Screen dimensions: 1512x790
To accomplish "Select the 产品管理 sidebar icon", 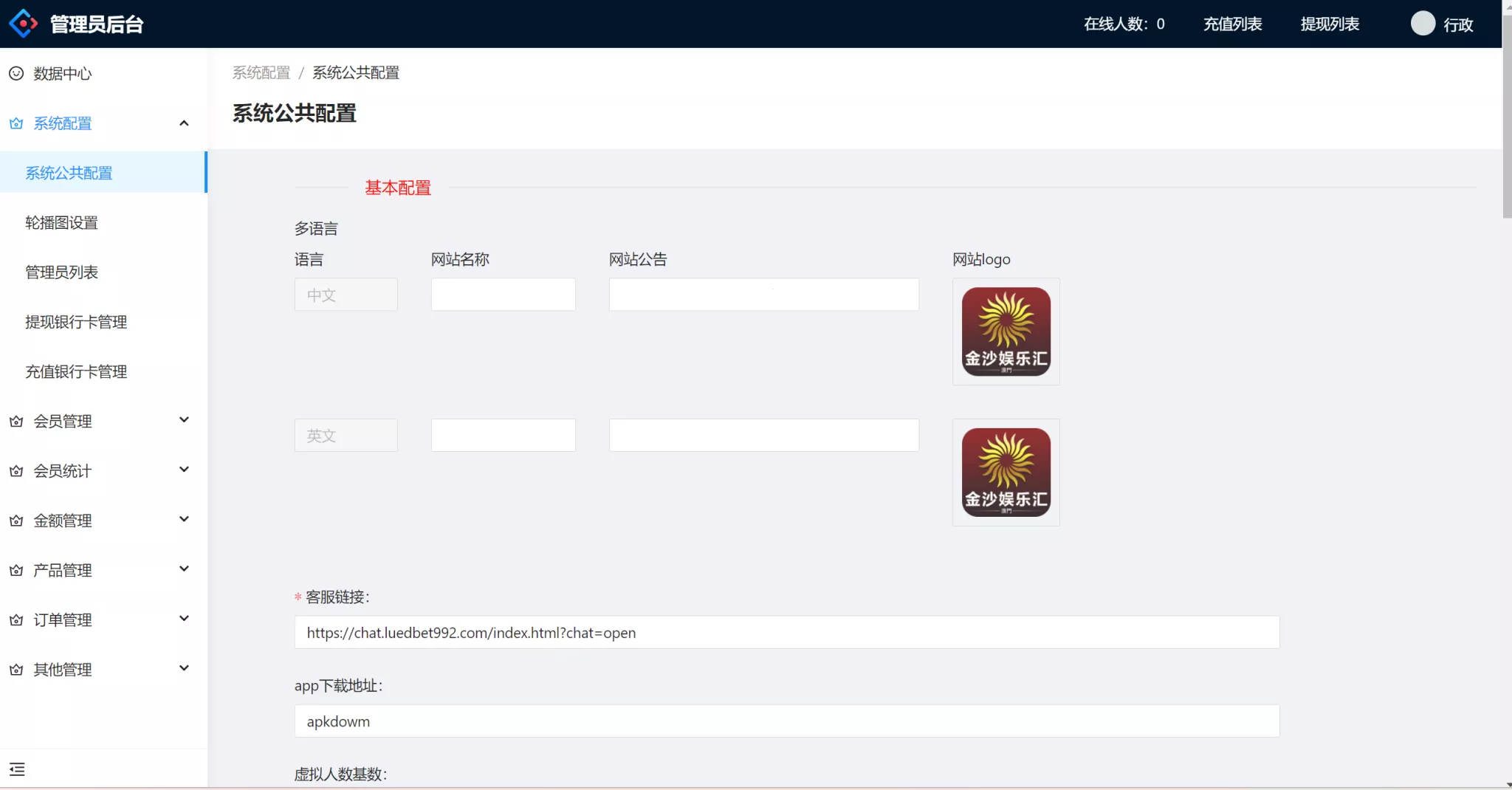I will [x=16, y=569].
